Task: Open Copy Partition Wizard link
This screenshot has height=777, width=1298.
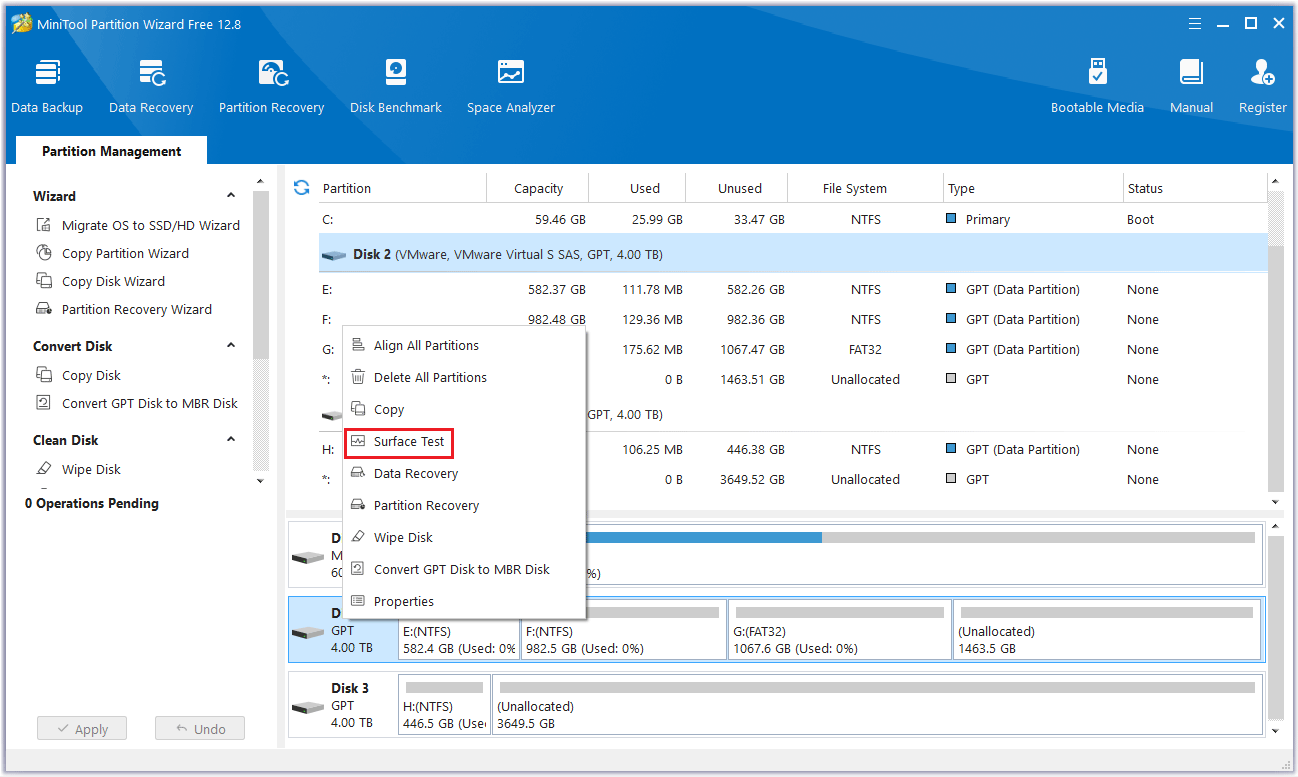Action: point(125,253)
